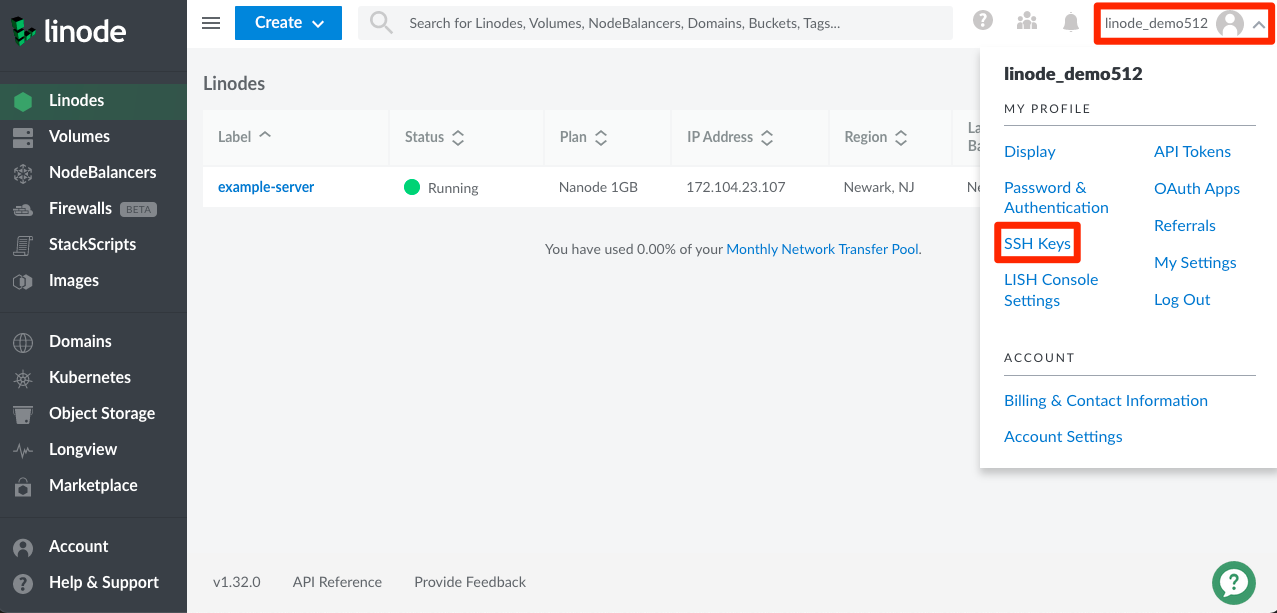Open the help question mark icon
This screenshot has height=613, width=1277.
[982, 19]
